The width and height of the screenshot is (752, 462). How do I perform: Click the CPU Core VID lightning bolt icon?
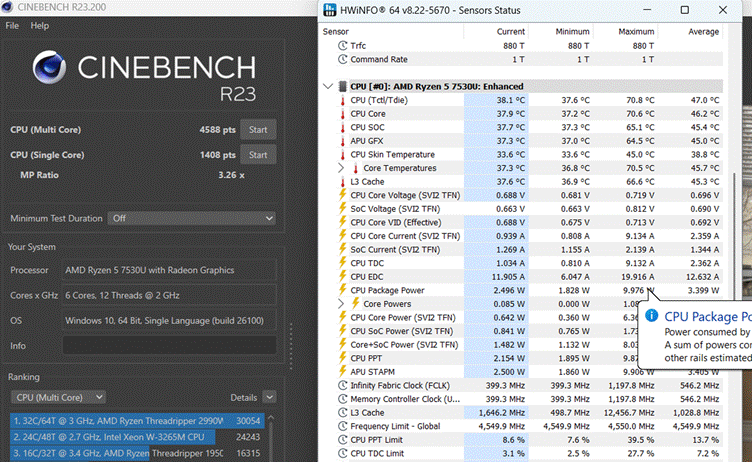342,222
